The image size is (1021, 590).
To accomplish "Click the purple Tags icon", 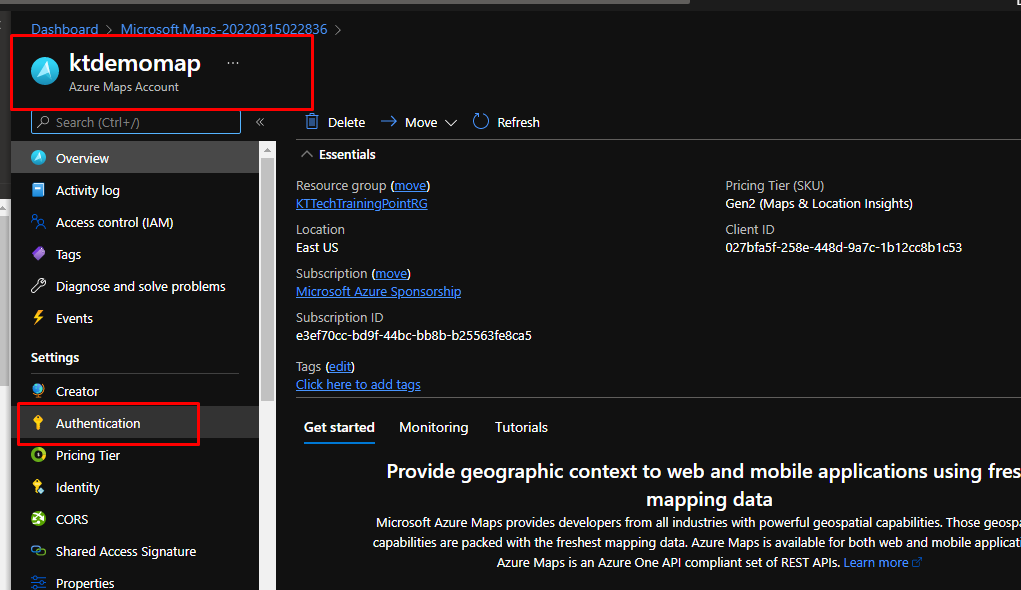I will pyautogui.click(x=38, y=253).
